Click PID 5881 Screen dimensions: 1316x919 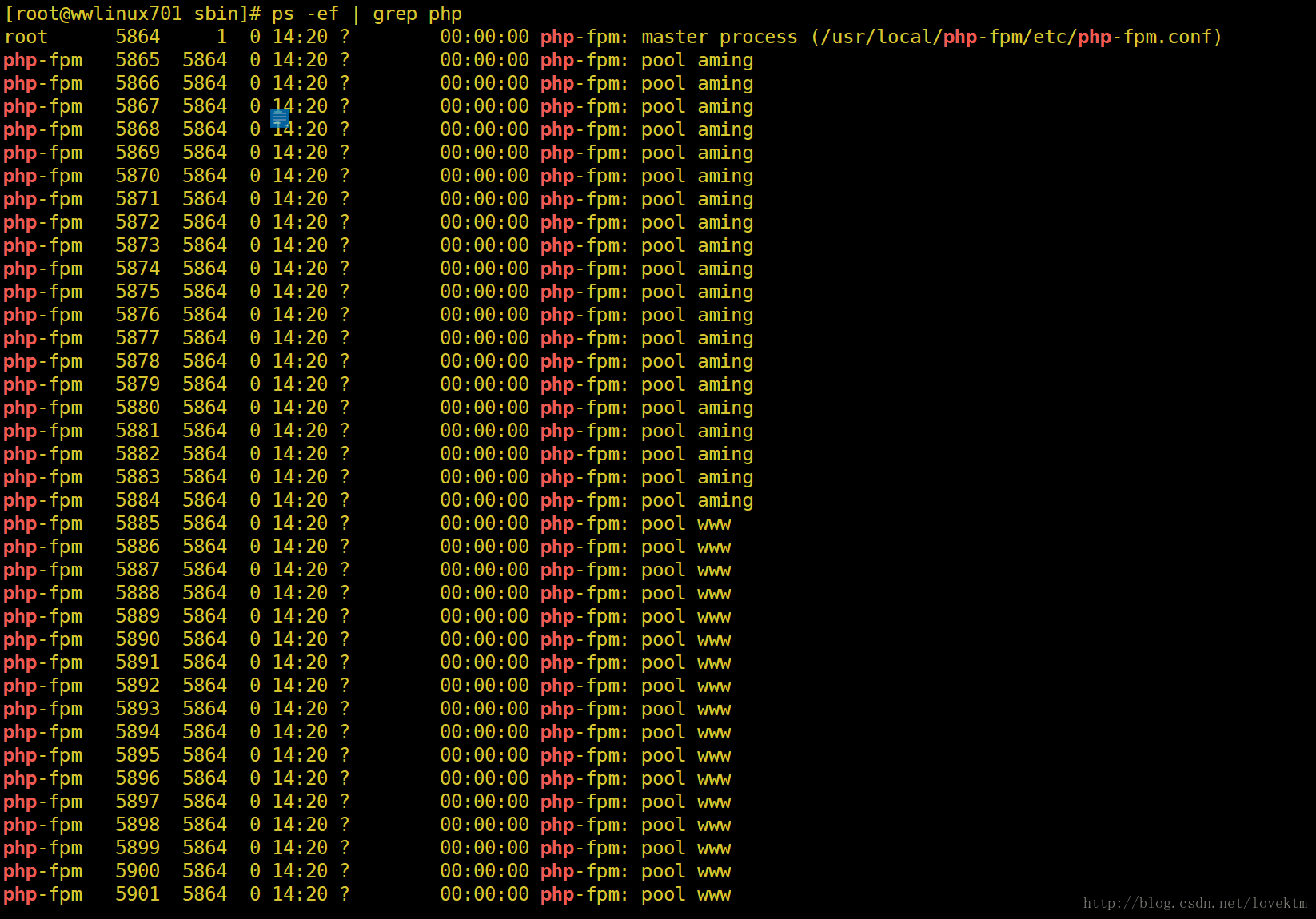138,431
